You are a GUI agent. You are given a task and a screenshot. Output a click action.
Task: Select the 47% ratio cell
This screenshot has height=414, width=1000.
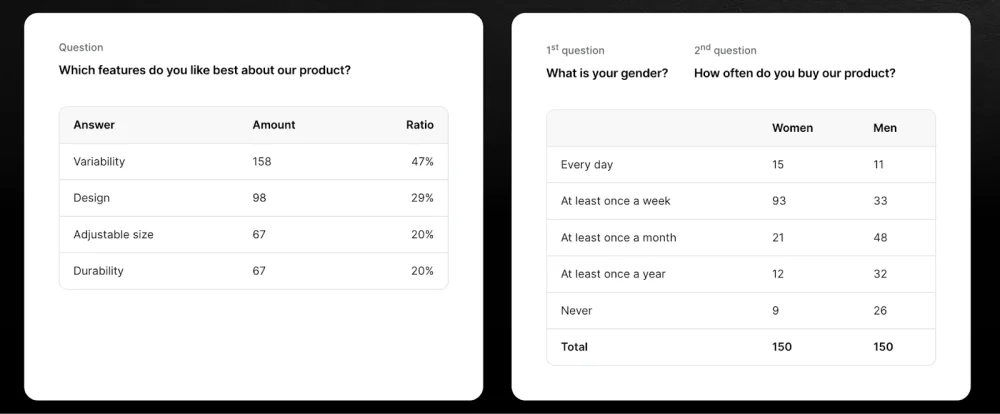[x=422, y=161]
